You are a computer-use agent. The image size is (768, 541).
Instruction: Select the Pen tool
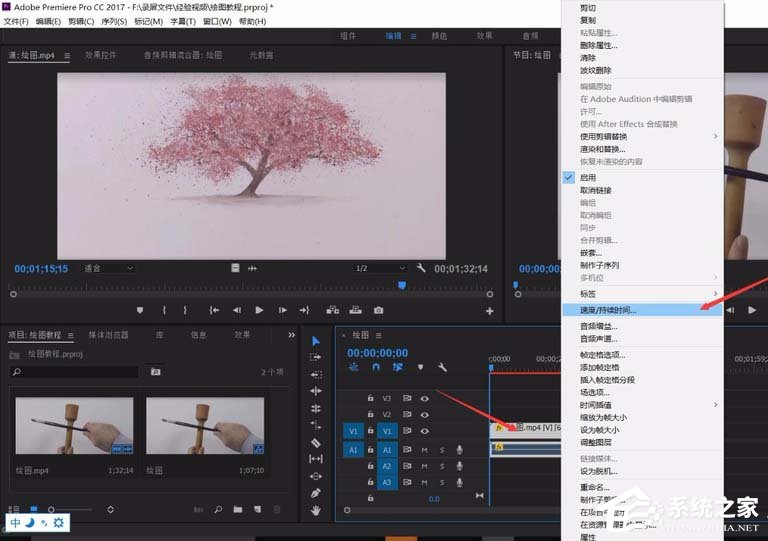coord(316,492)
